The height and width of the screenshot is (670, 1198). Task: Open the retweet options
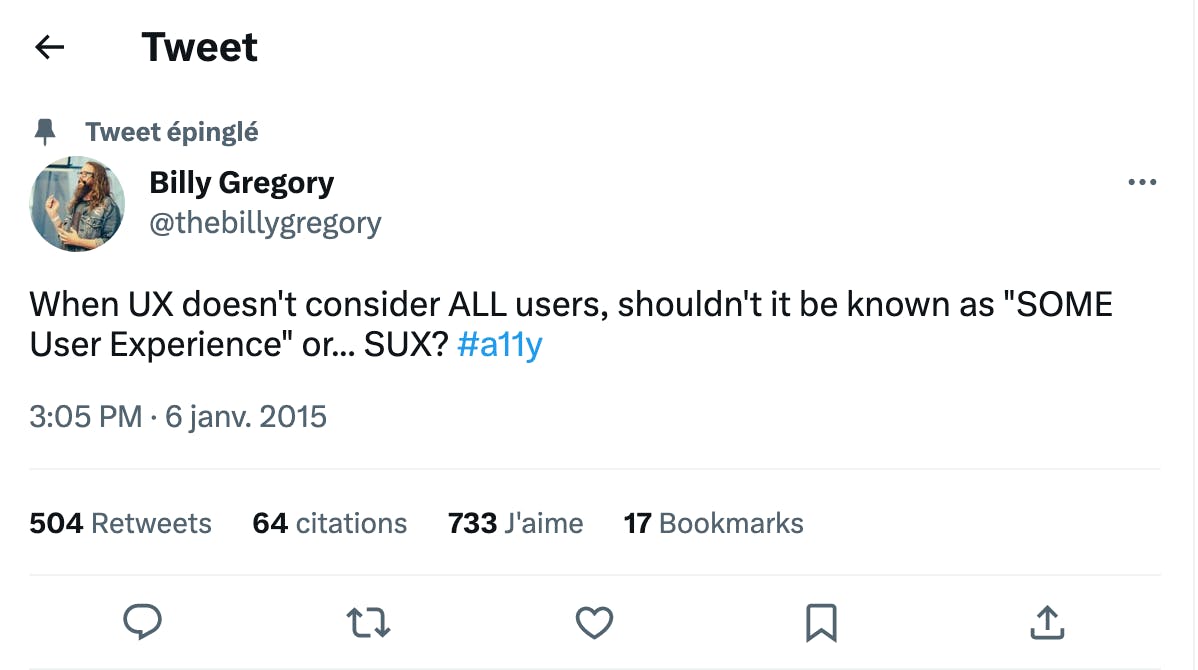click(x=368, y=623)
